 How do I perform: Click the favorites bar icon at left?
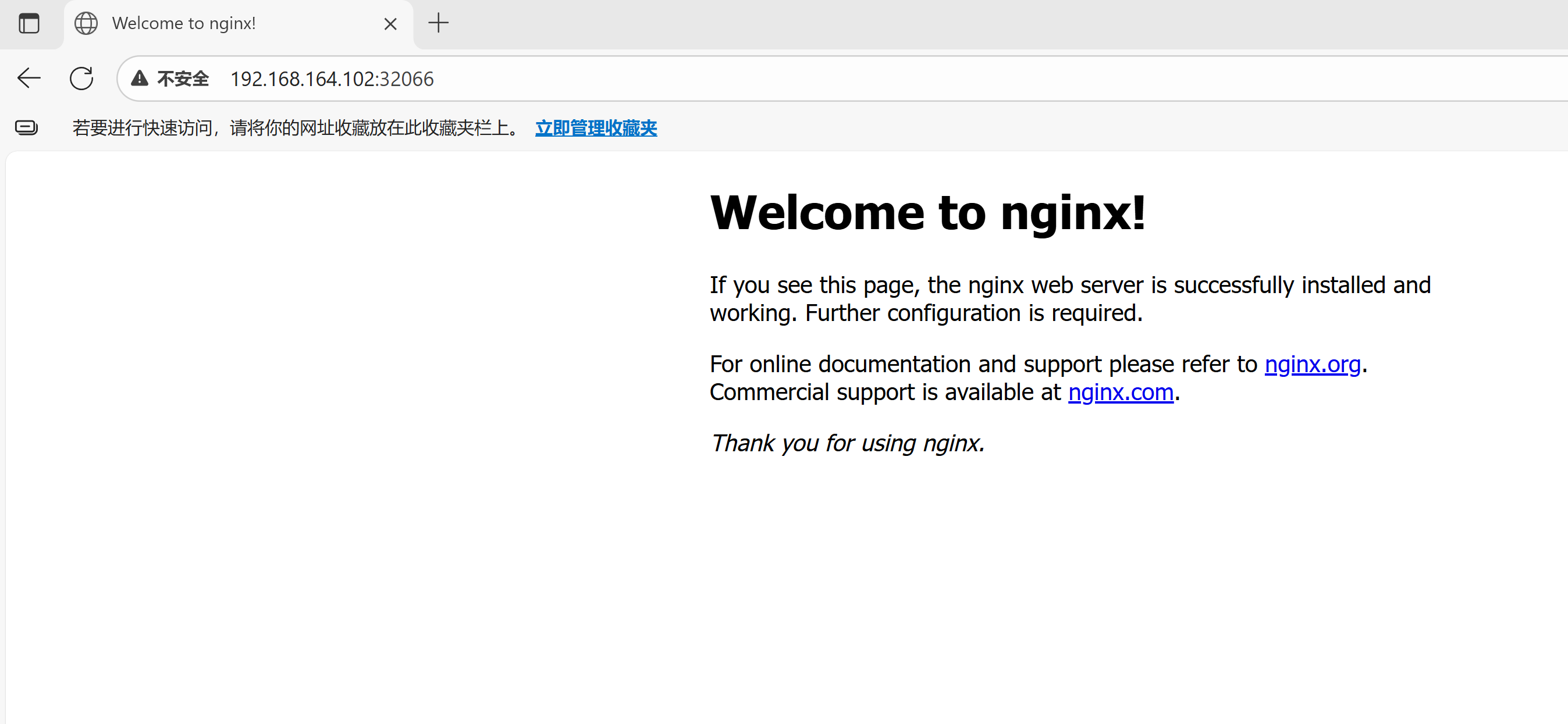tap(26, 128)
